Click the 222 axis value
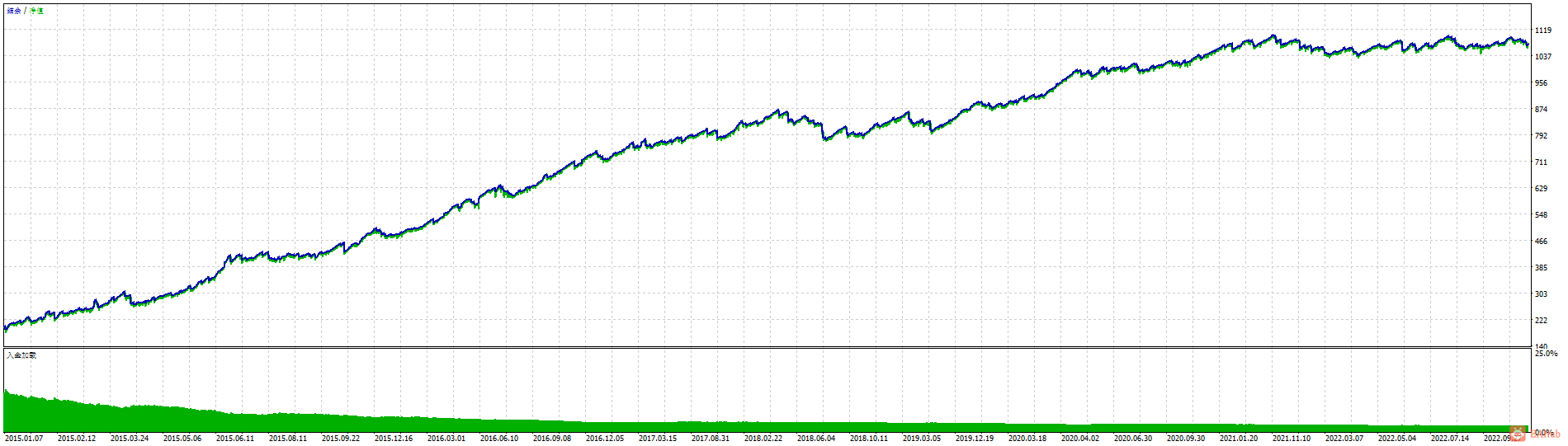The height and width of the screenshot is (446, 1568). click(x=1541, y=321)
